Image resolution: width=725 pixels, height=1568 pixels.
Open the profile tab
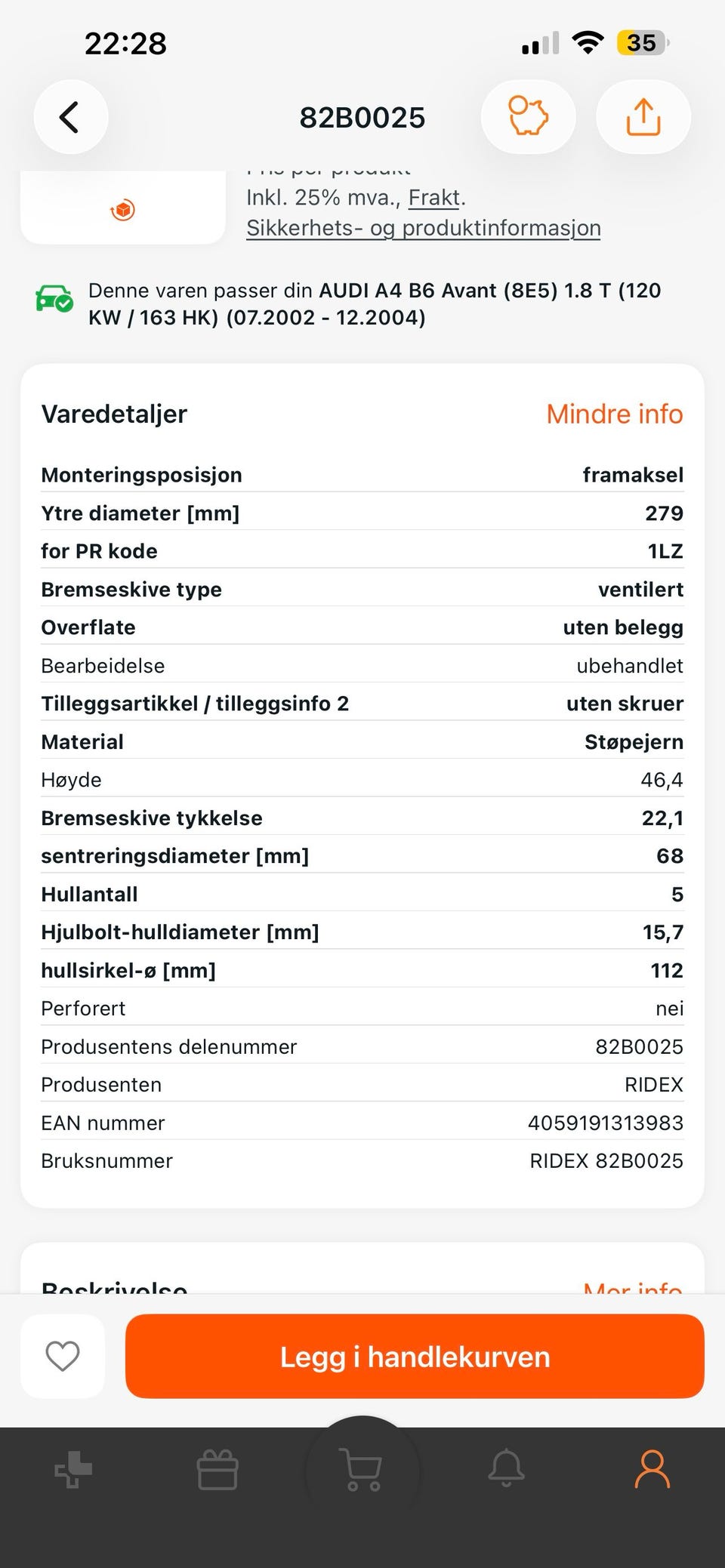coord(652,1468)
